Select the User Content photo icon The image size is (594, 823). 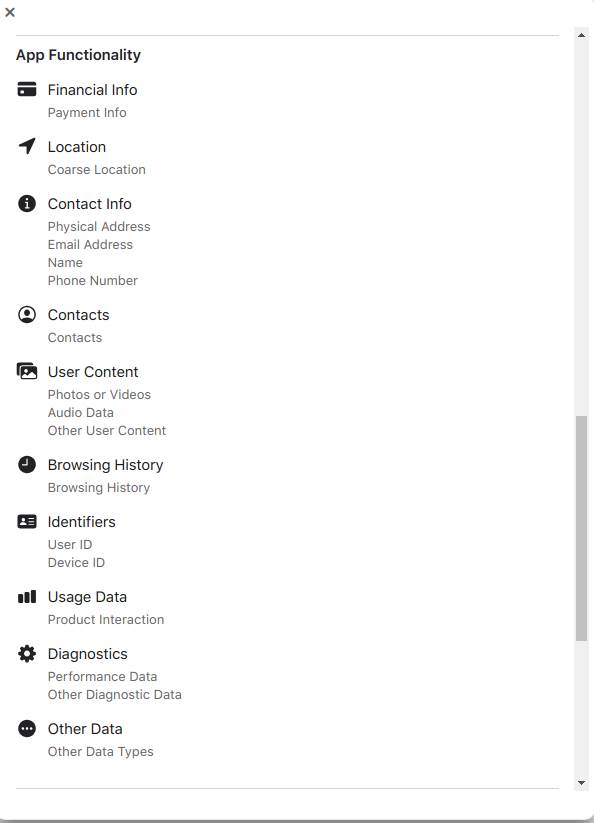28,371
